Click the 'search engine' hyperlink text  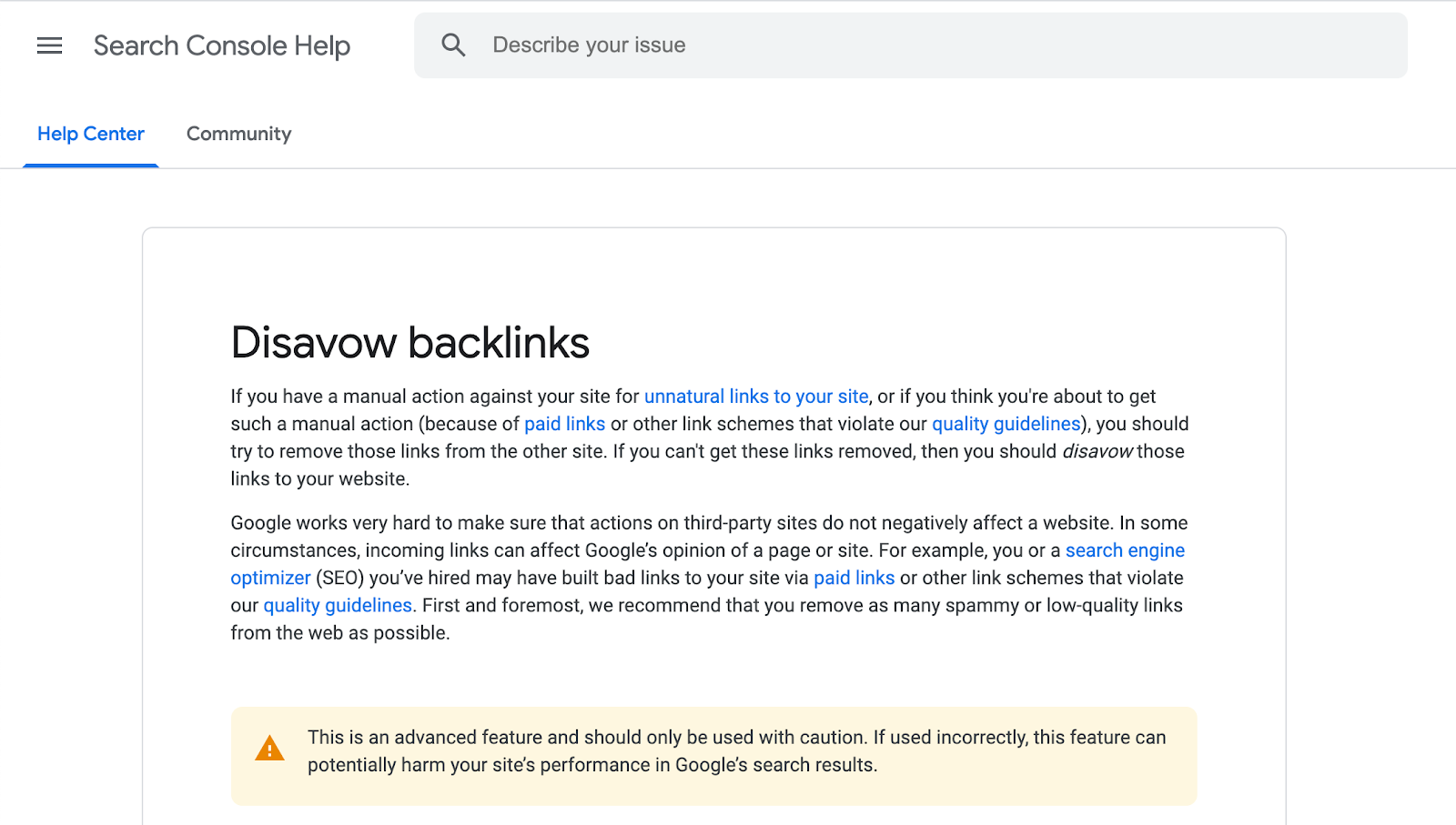click(1125, 550)
